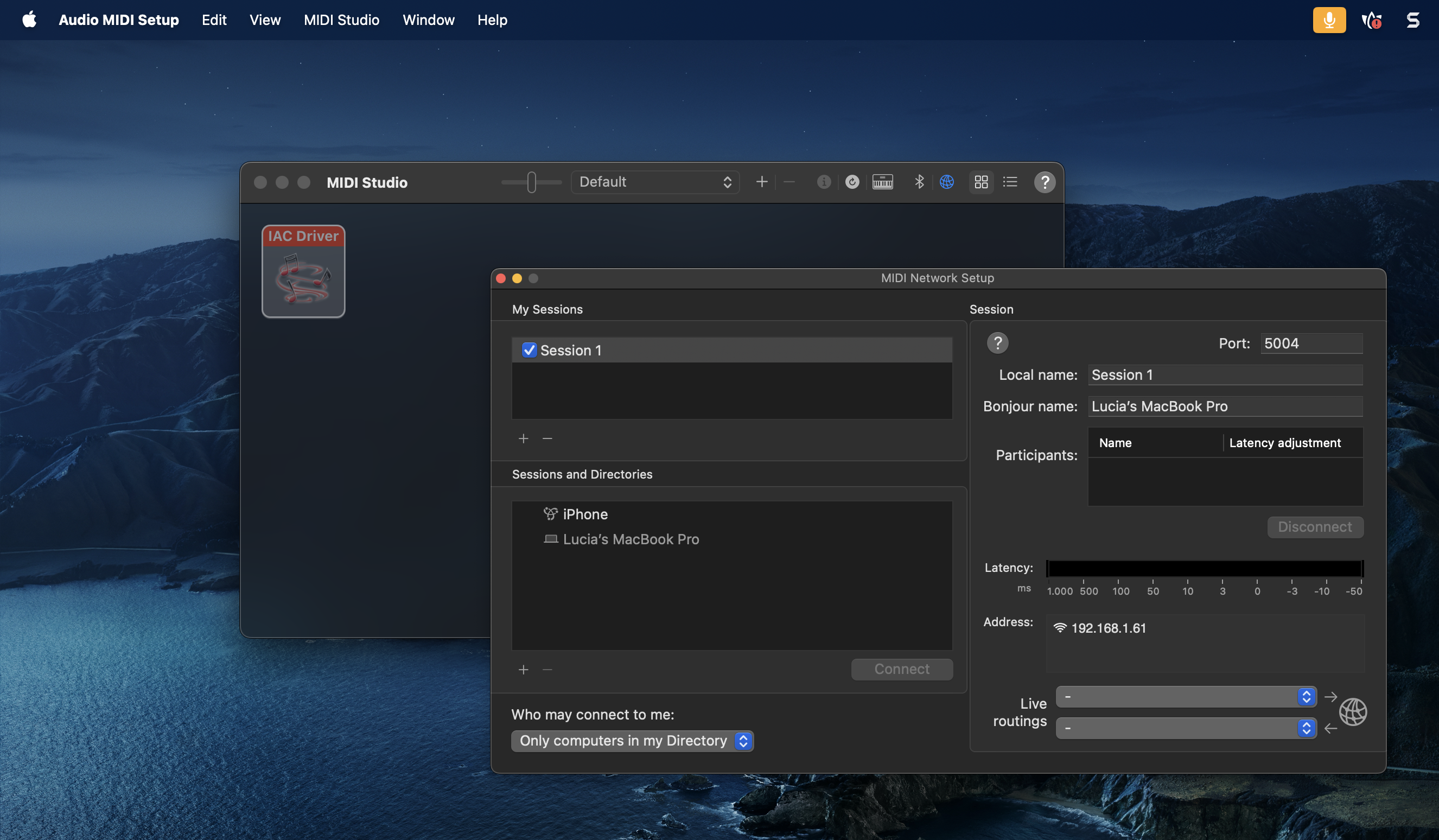
Task: Open the Who may connect dropdown
Action: point(632,741)
